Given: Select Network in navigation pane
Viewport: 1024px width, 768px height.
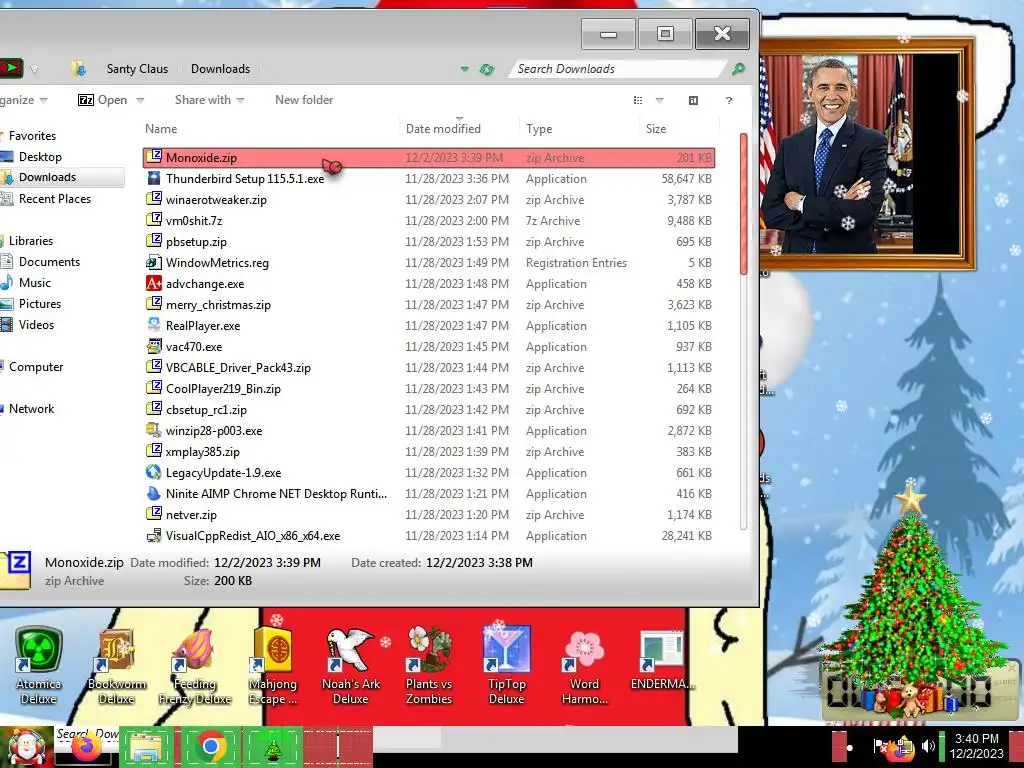Looking at the screenshot, I should click(31, 409).
